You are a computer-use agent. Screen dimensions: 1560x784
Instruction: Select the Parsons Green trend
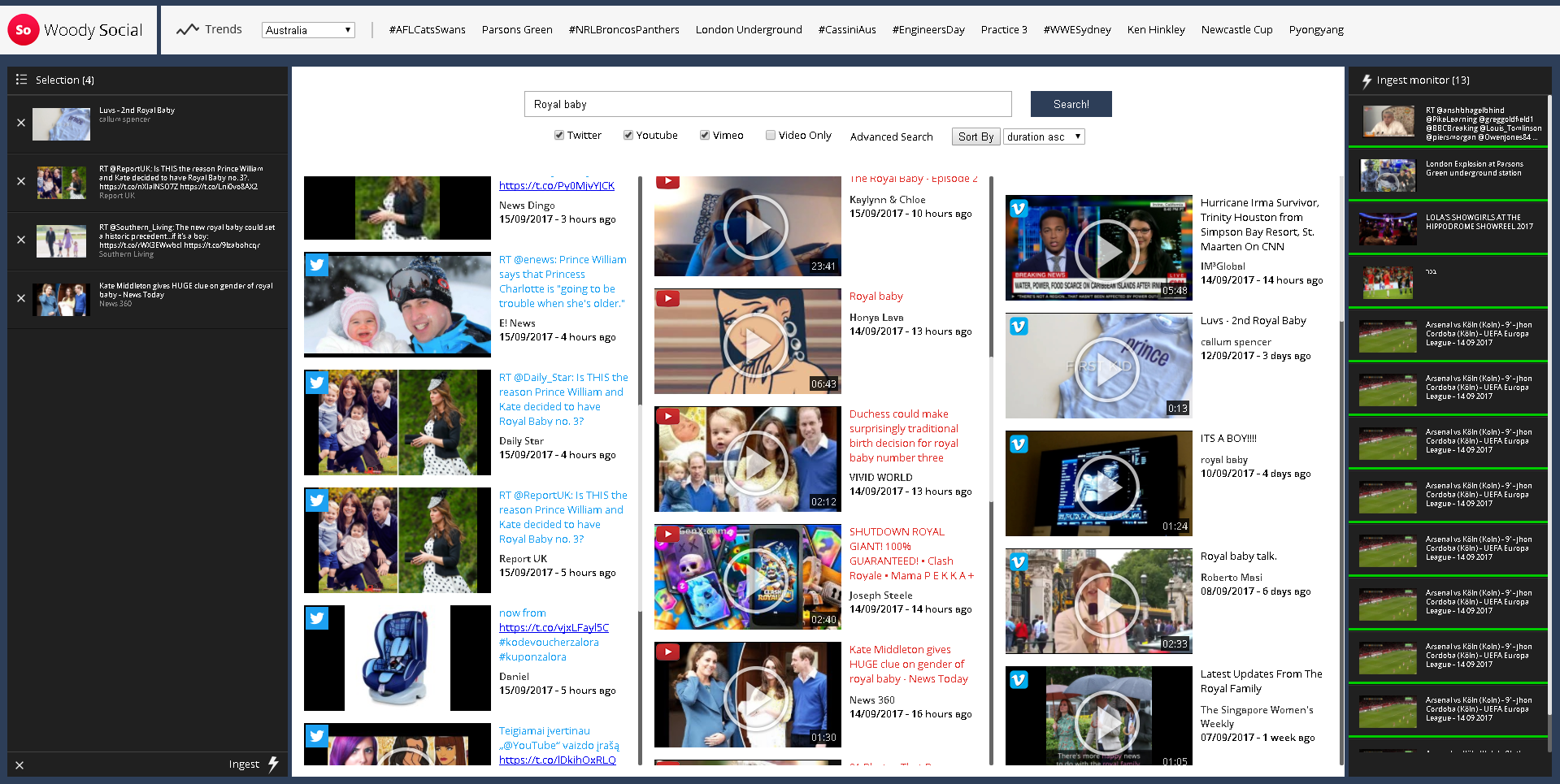pos(517,30)
